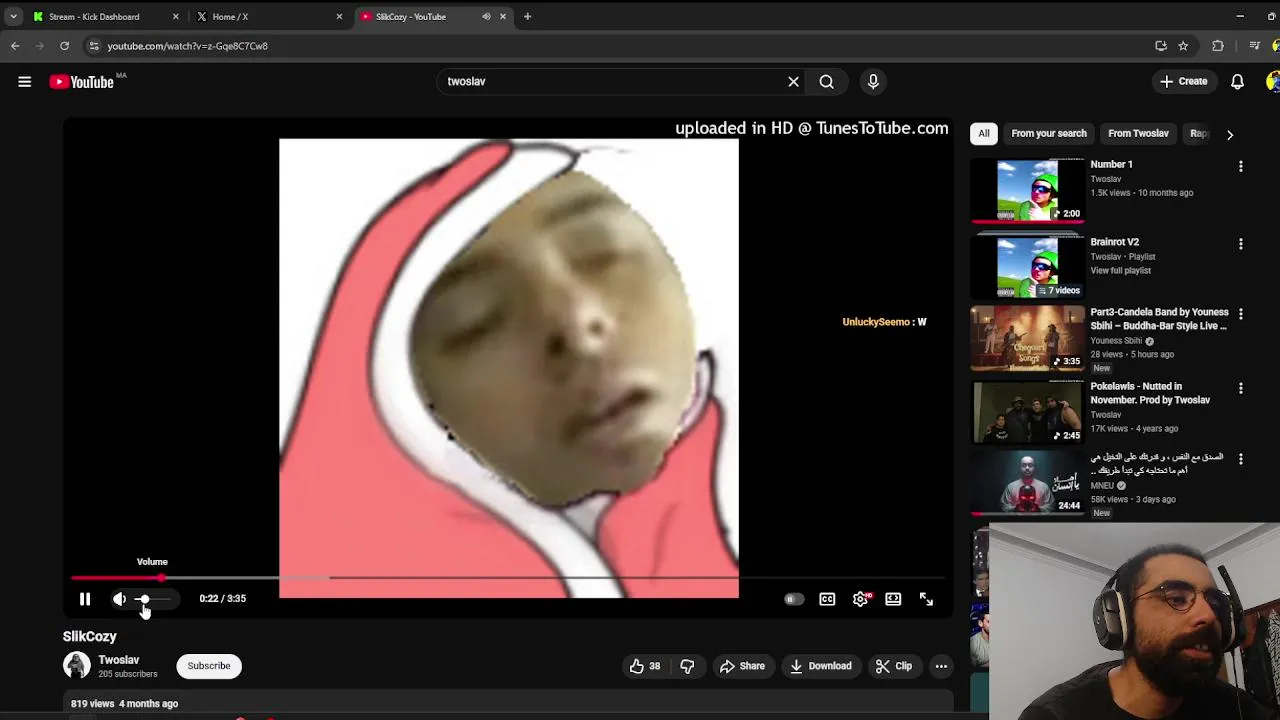Mute the video with the speaker icon
The image size is (1280, 720).
click(119, 599)
